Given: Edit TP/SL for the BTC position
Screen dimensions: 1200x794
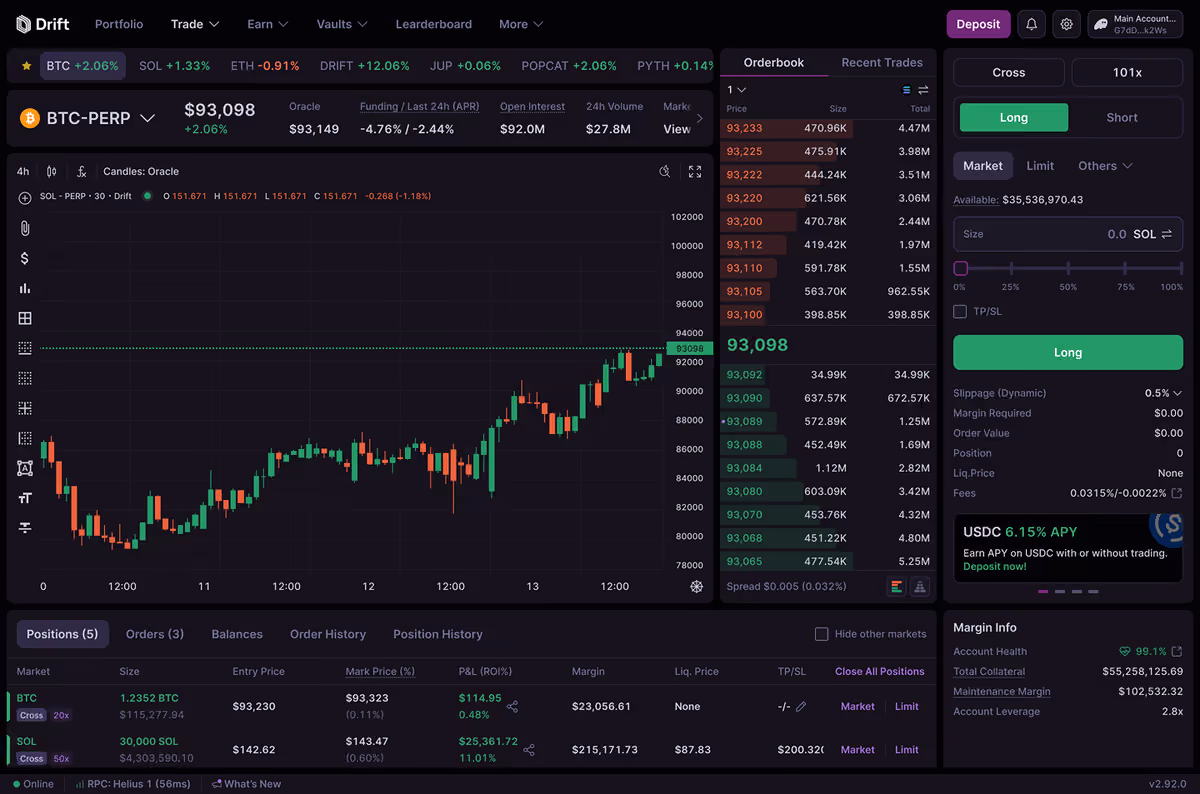Looking at the screenshot, I should (x=801, y=707).
